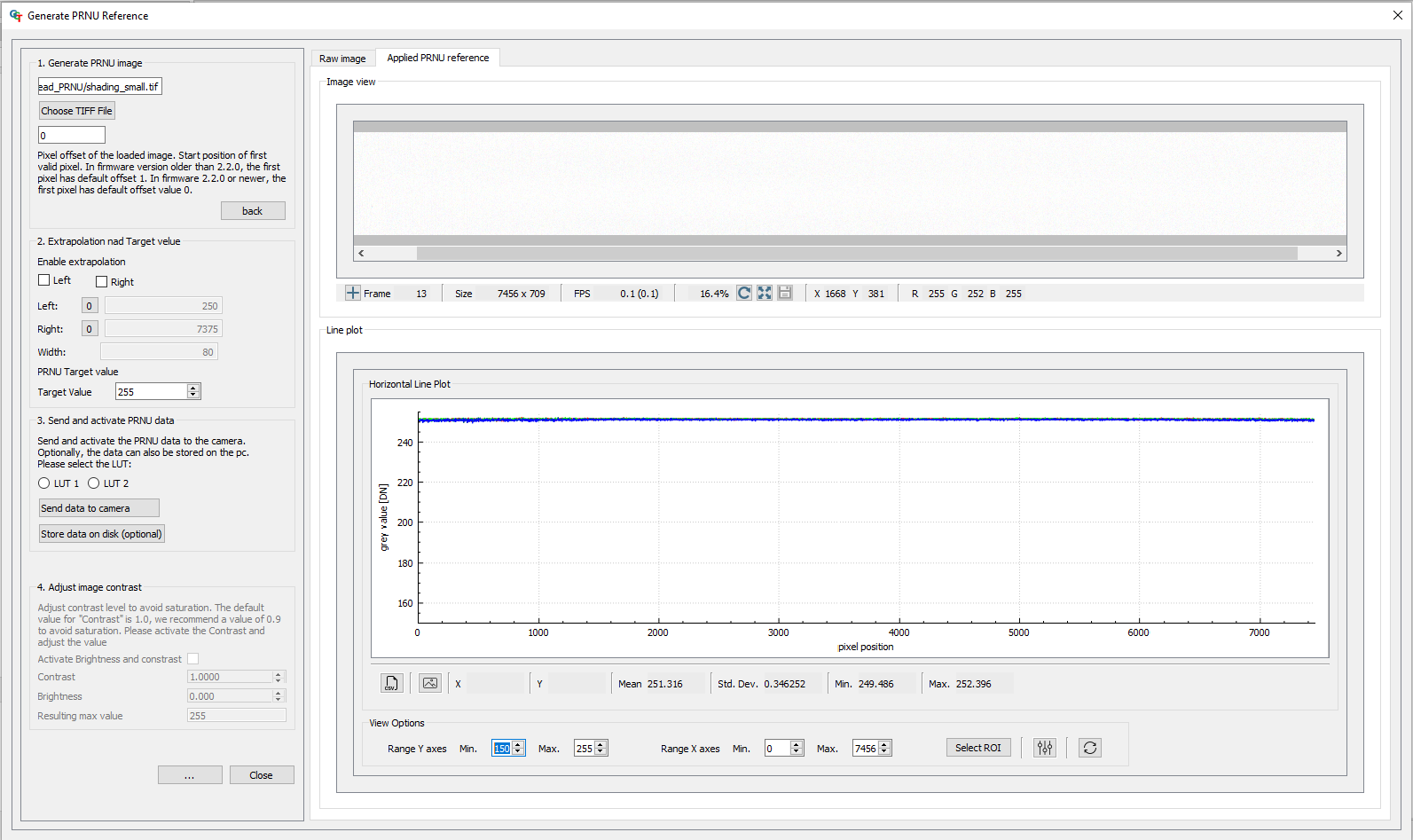The image size is (1413, 840).
Task: Click the shading image preview
Action: pos(850,184)
